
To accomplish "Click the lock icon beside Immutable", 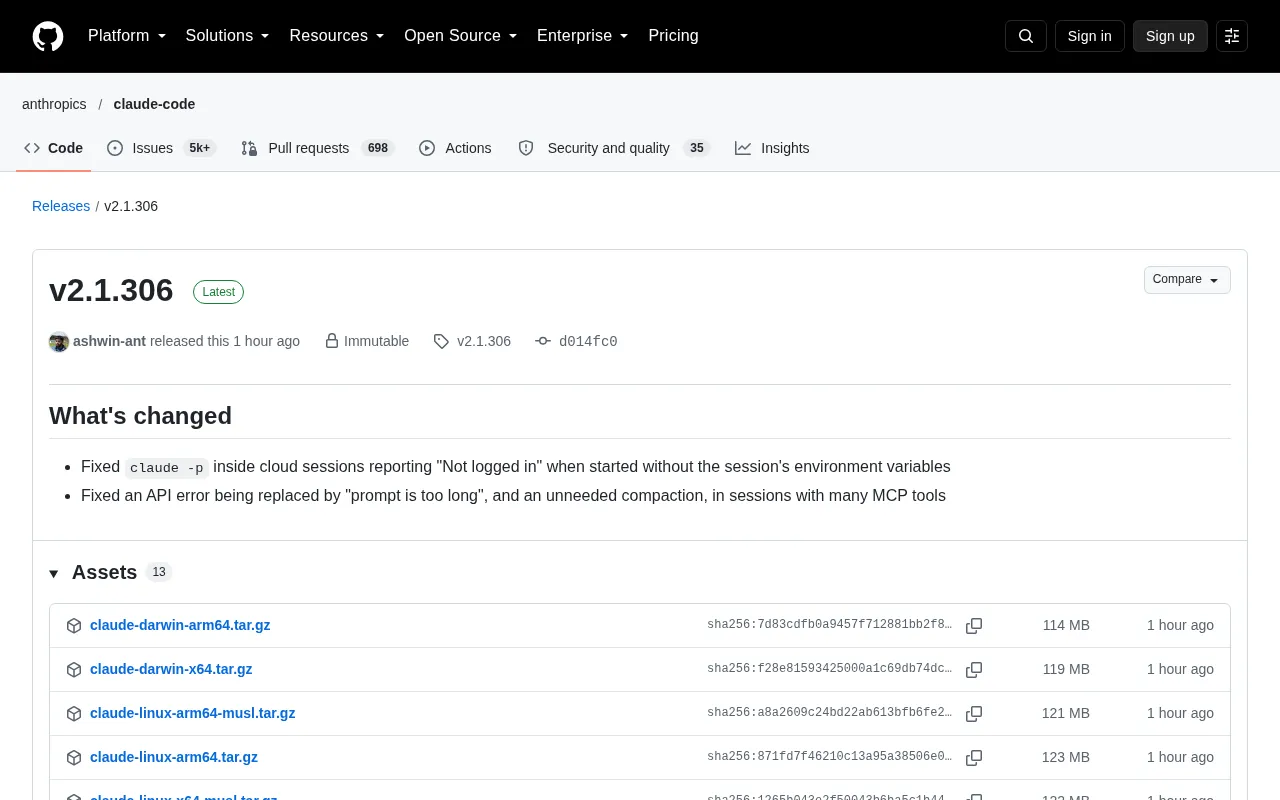I will click(332, 341).
